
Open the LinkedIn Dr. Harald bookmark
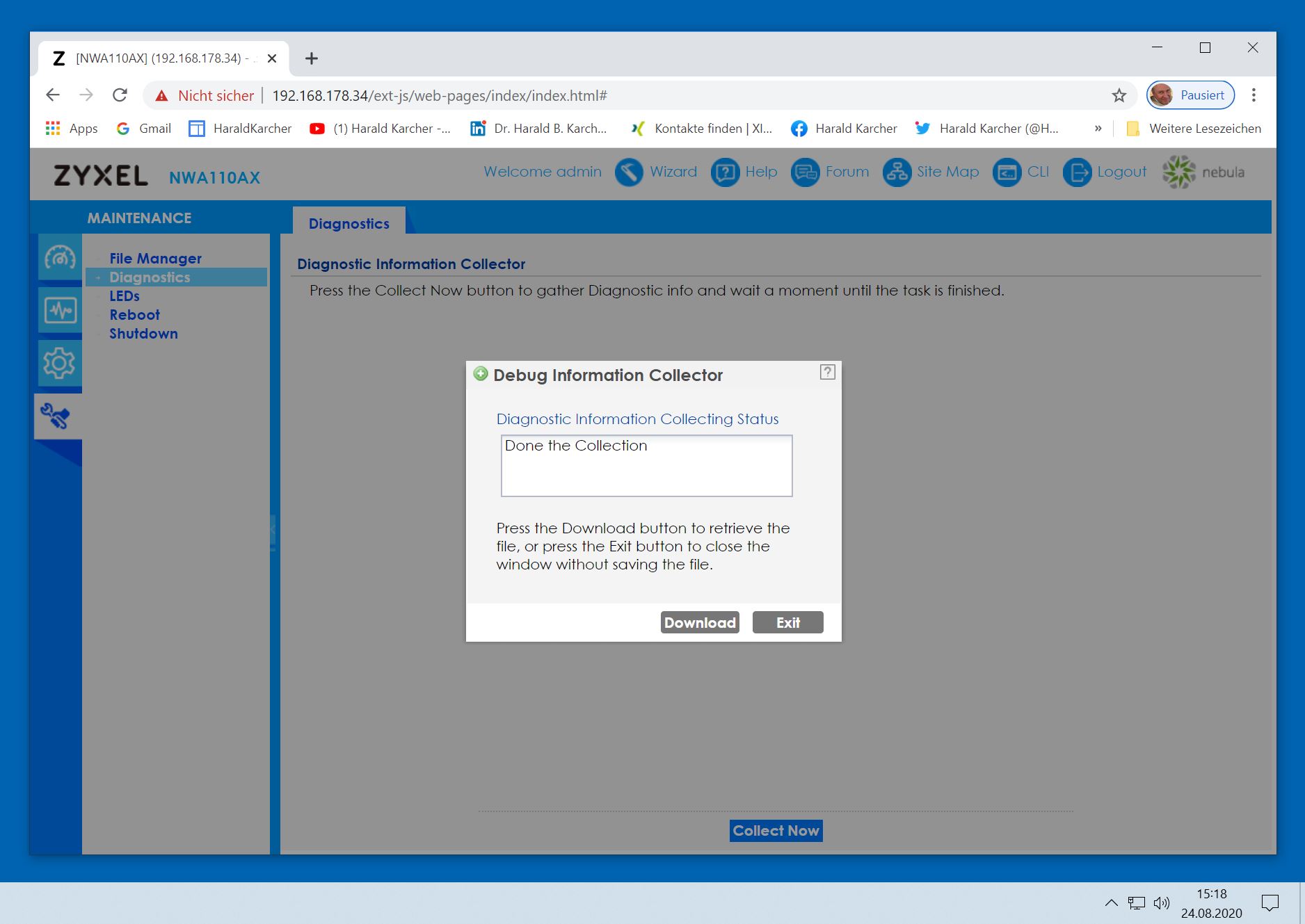pyautogui.click(x=538, y=129)
